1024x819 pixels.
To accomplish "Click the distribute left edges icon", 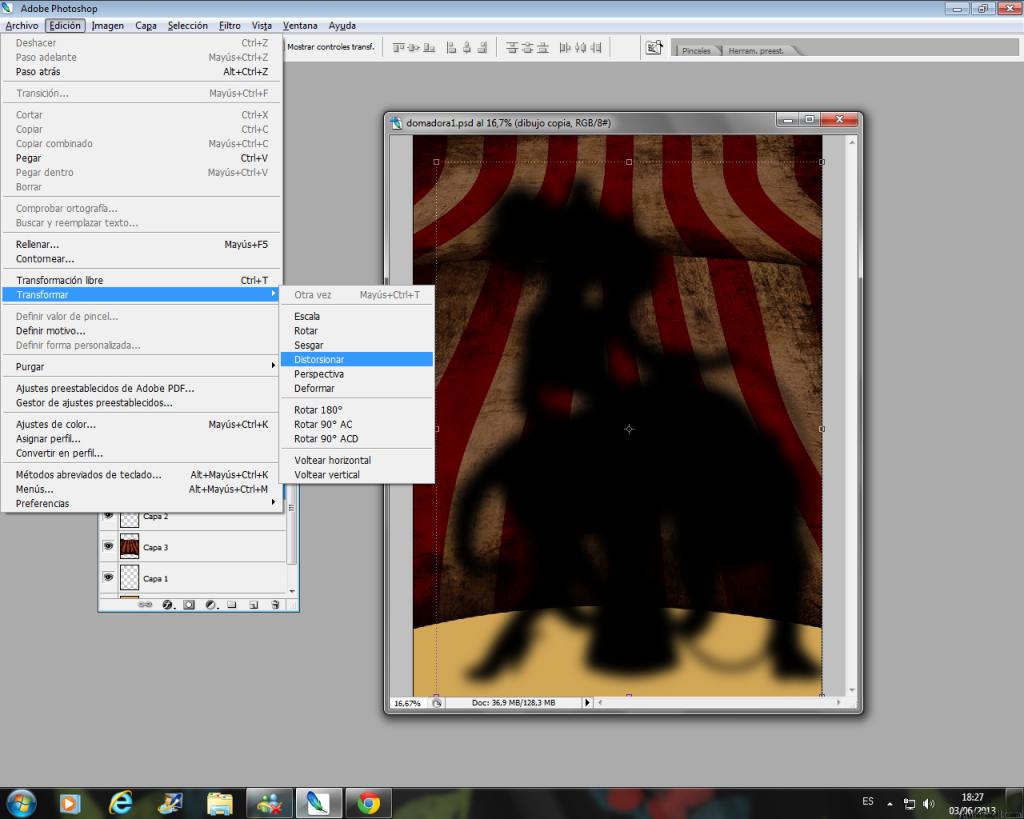I will tap(565, 48).
